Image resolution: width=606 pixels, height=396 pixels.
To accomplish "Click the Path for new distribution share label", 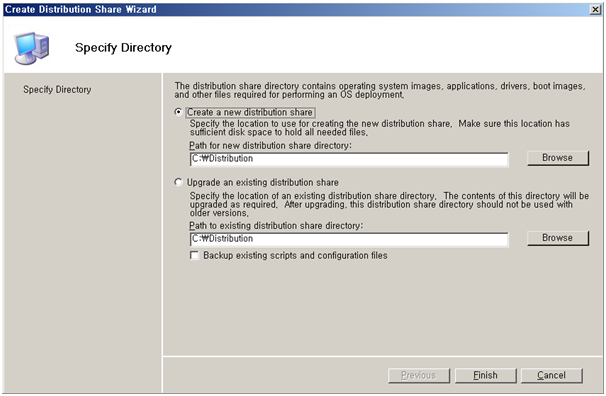I will [x=271, y=146].
